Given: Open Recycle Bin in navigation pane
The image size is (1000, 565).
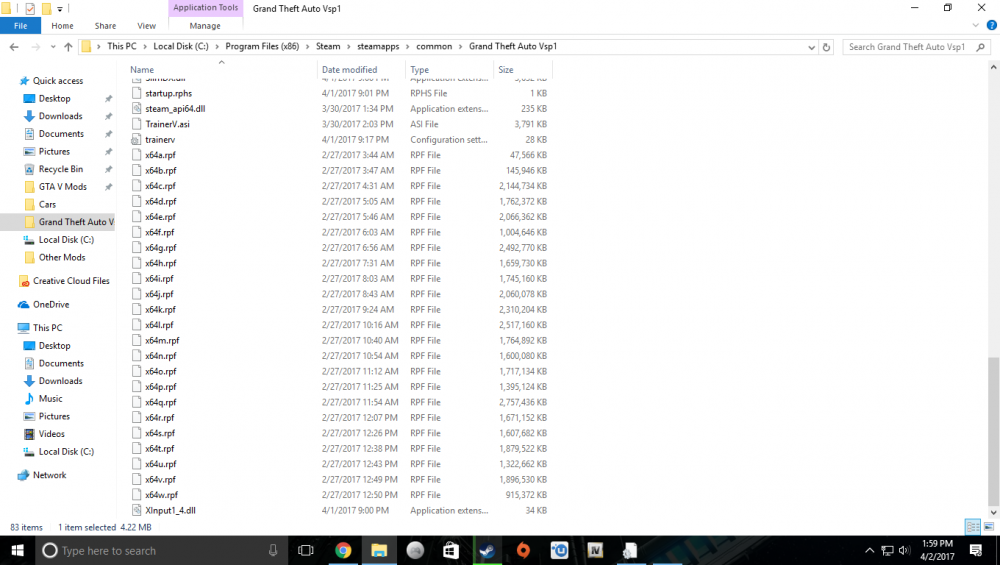Looking at the screenshot, I should [61, 169].
